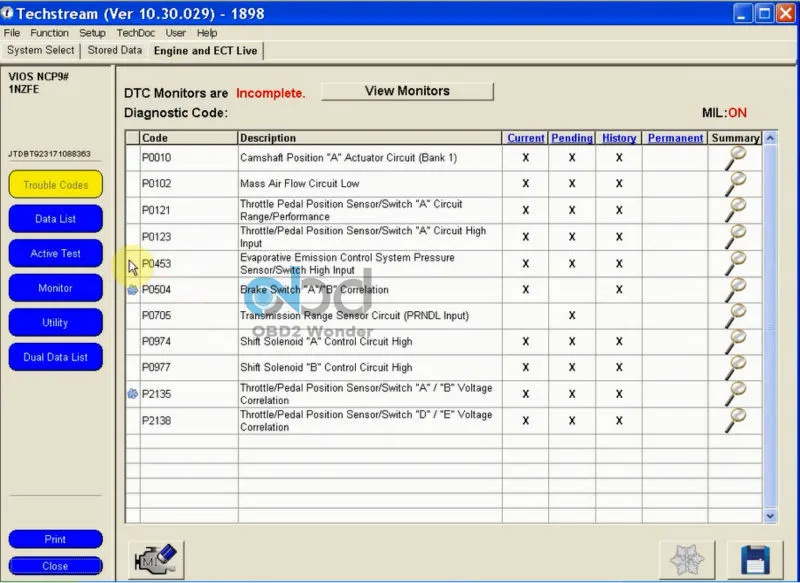Open summary magnifier for P0123
This screenshot has width=800, height=583.
735,237
